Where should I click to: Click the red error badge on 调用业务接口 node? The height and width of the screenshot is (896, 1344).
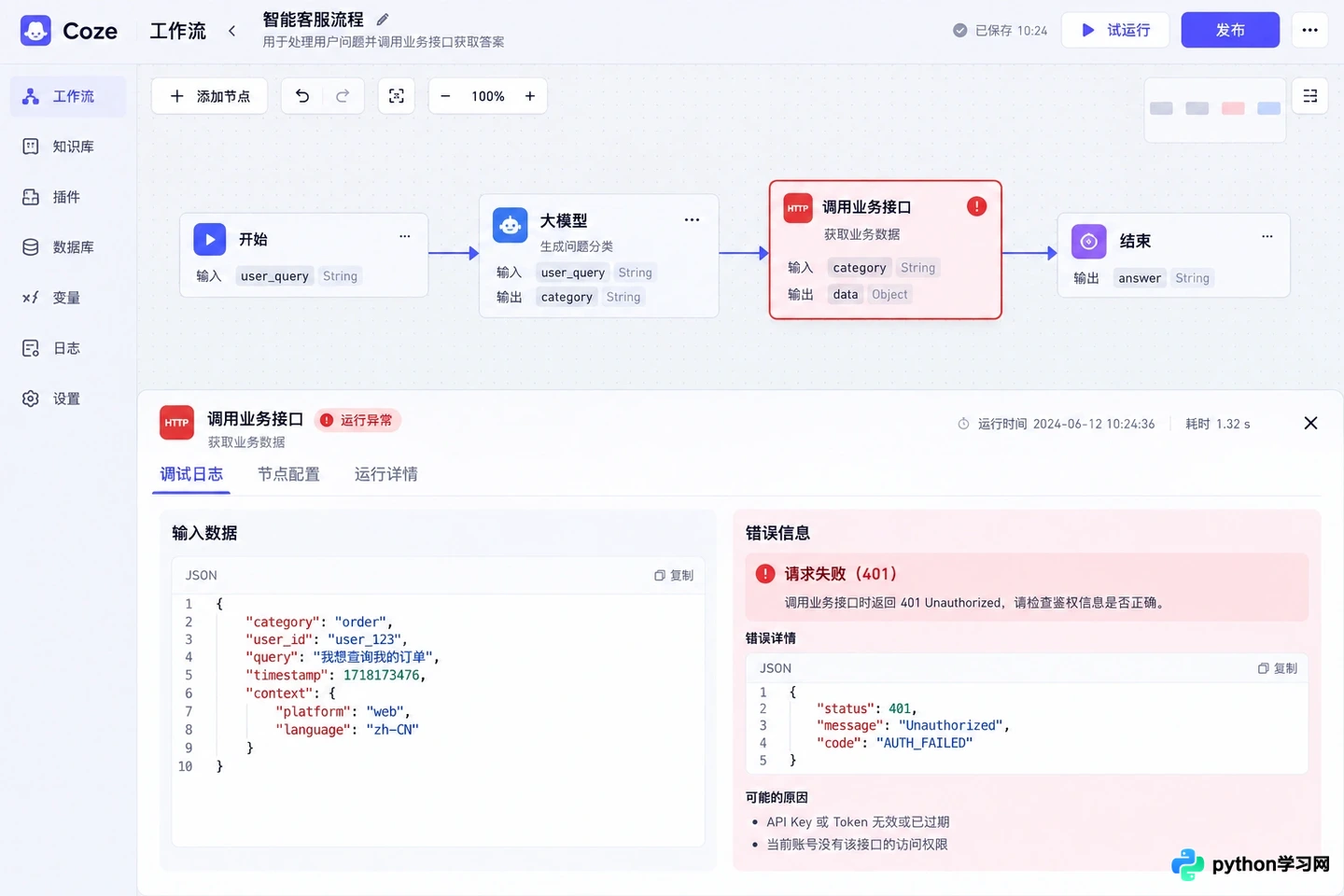(976, 206)
